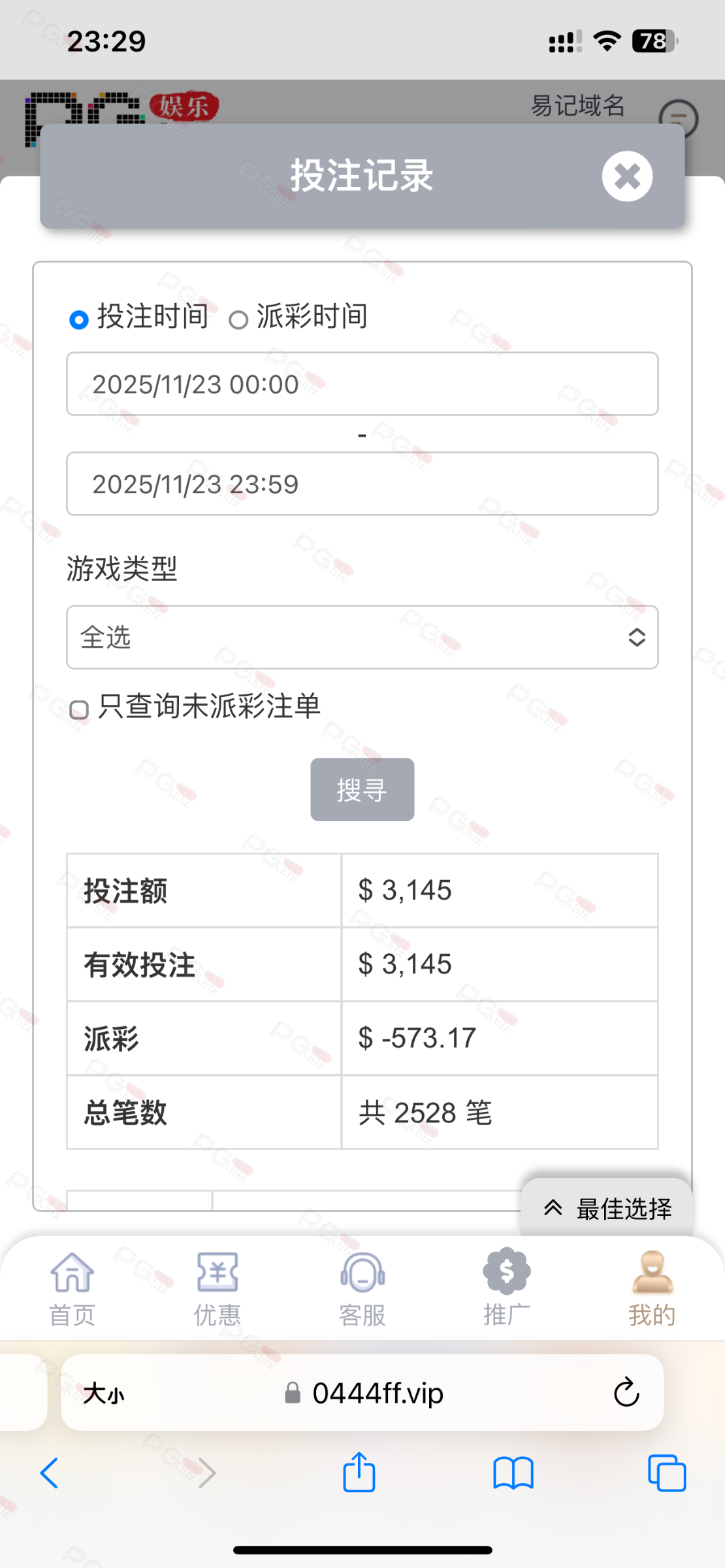This screenshot has height=1568, width=725.
Task: Reload the page with the refresh icon
Action: [x=626, y=1392]
